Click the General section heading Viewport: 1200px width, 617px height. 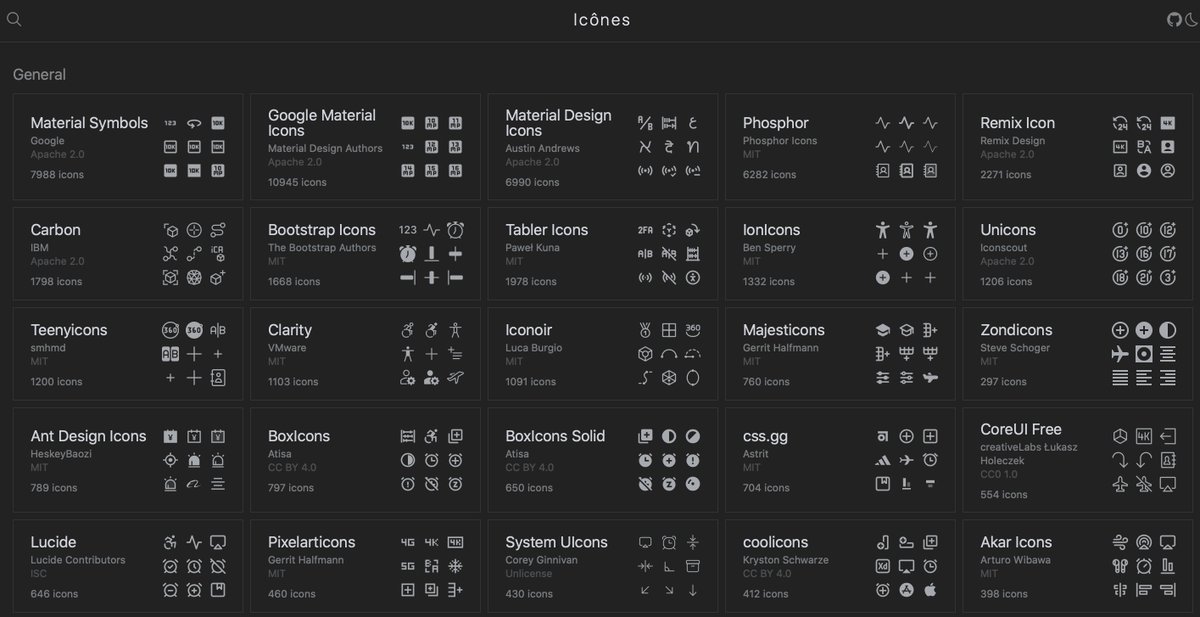click(39, 74)
